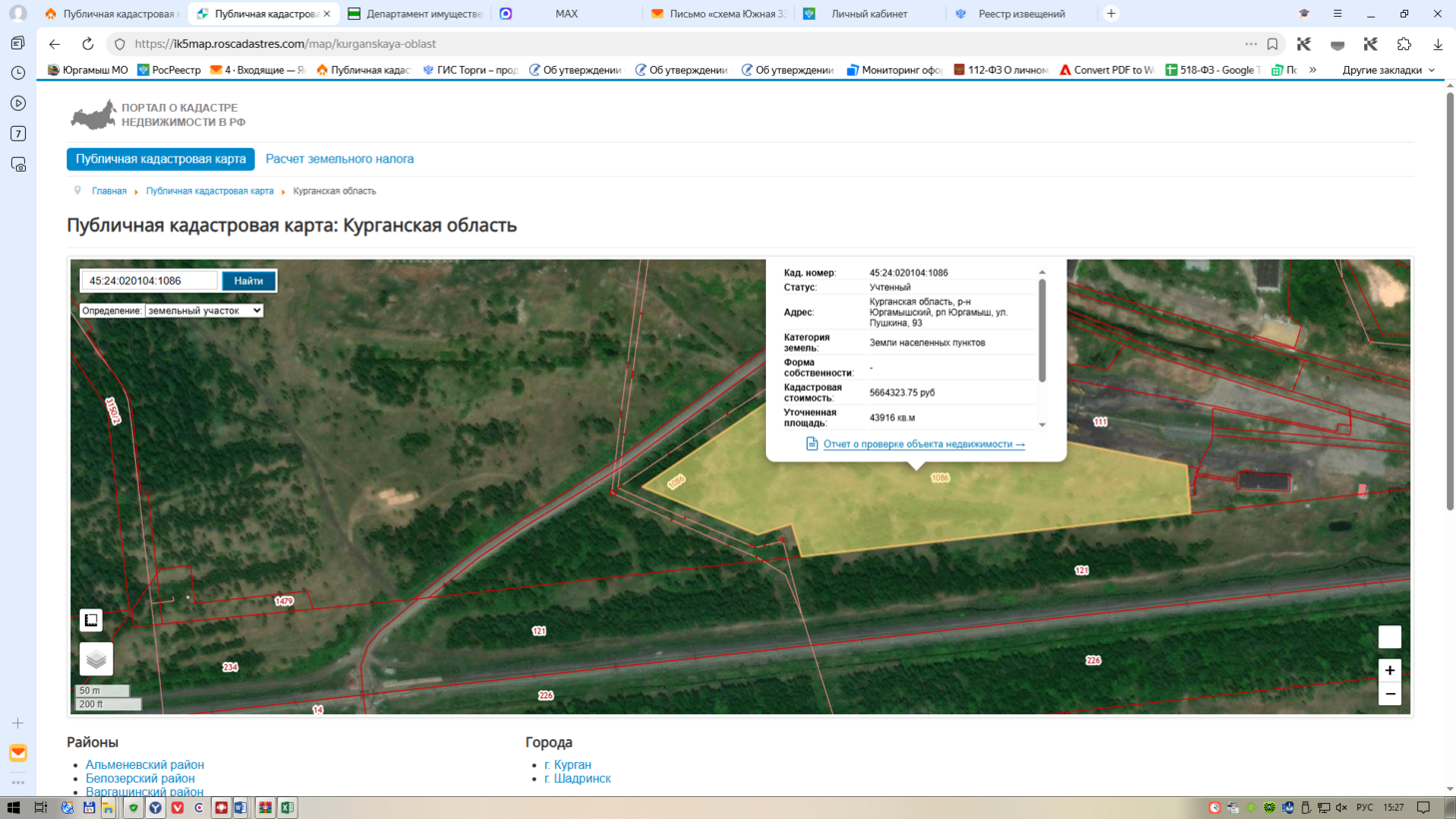Open the sidebar mail icon
Viewport: 1456px width, 819px height.
coord(18,753)
